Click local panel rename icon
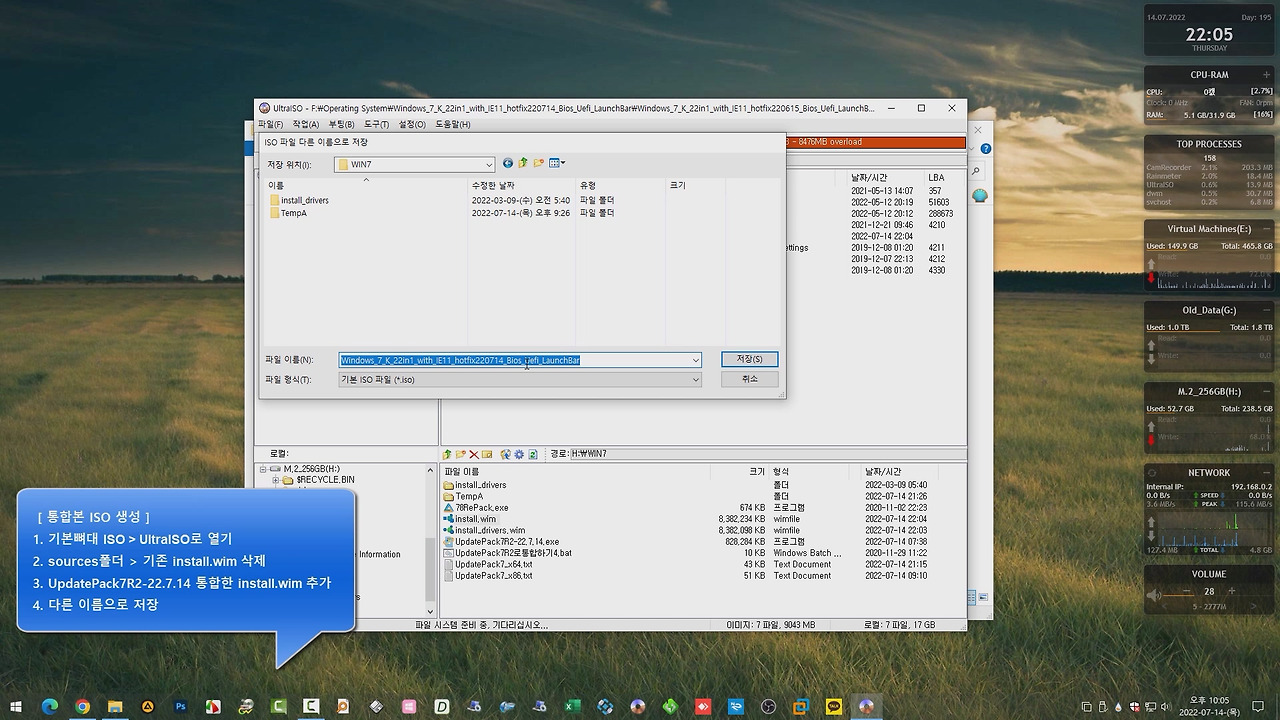Image resolution: width=1280 pixels, height=720 pixels. point(487,454)
